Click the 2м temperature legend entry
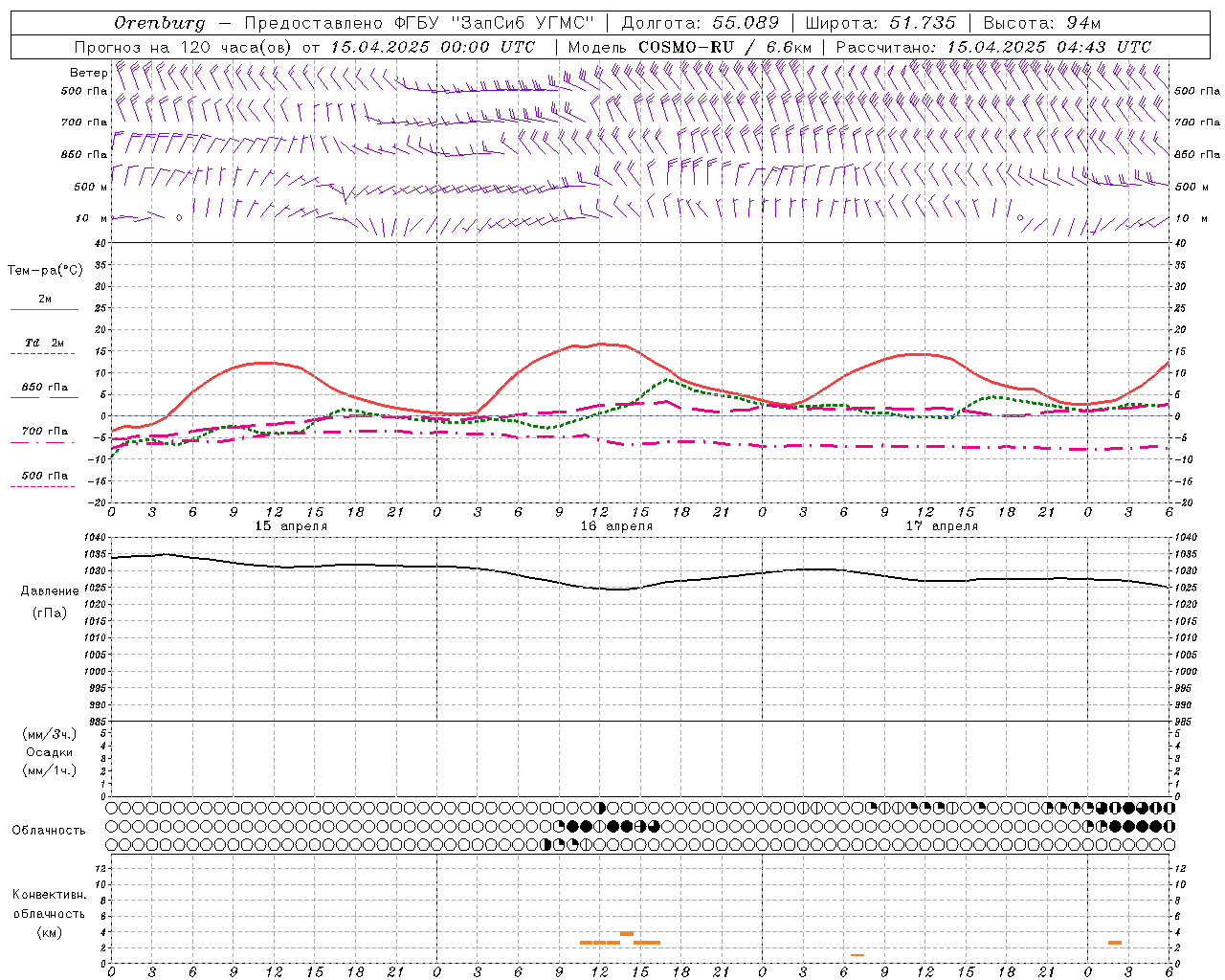Viewport: 1225px width, 980px height. click(45, 299)
